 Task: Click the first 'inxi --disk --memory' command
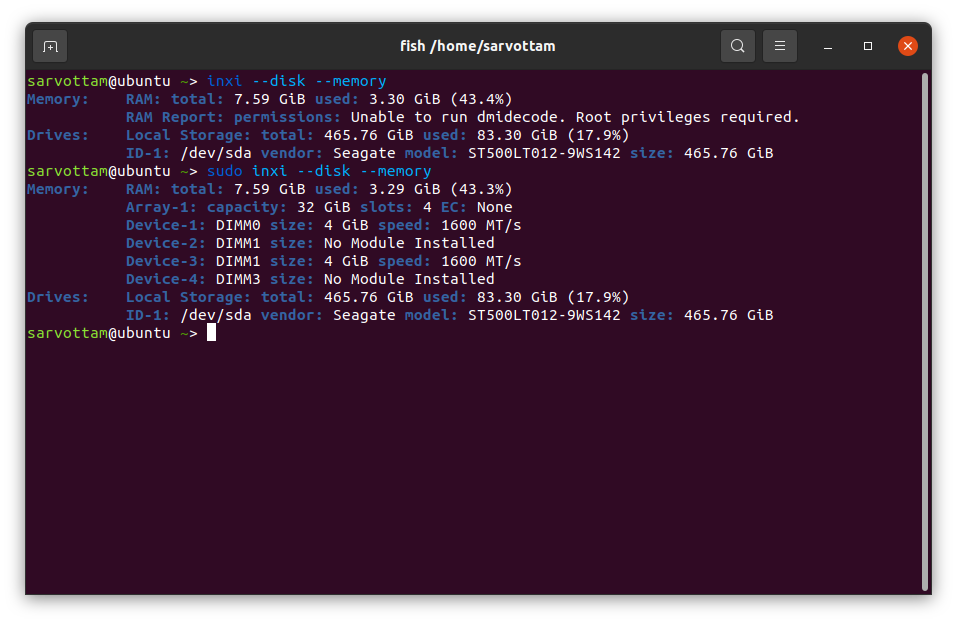click(x=296, y=81)
